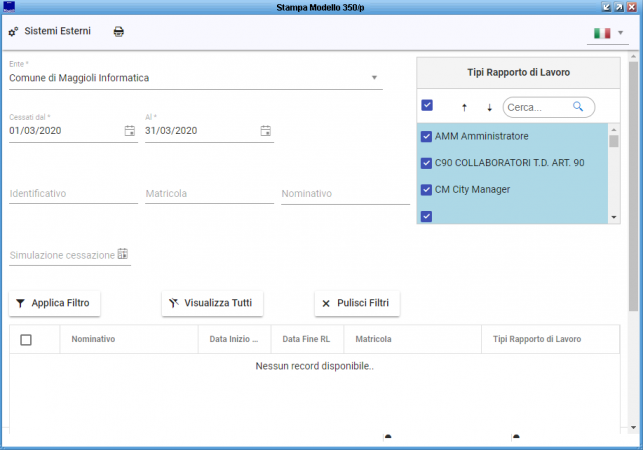Click the up arrow in Tipi Rapporto
Viewport: 643px width, 450px height.
(x=464, y=107)
